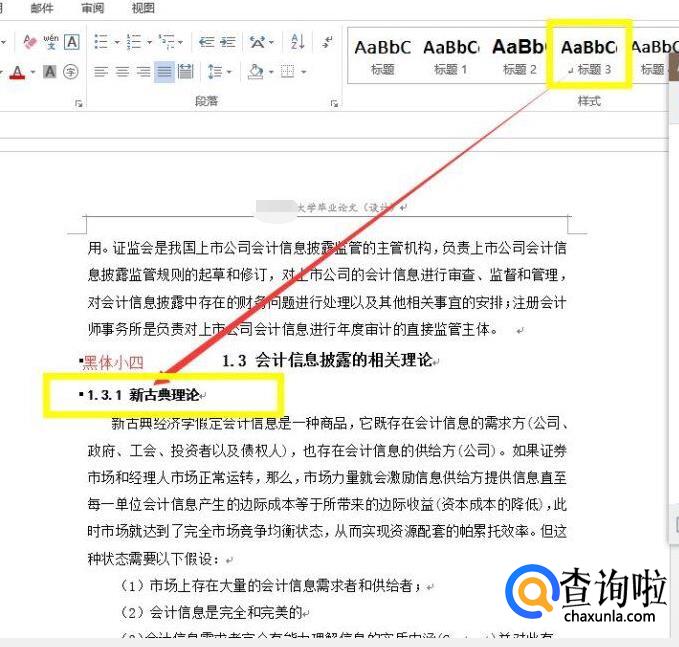The width and height of the screenshot is (679, 647).
Task: Click heading 1.3 会计信息披露的相关理论
Action: pyautogui.click(x=327, y=360)
